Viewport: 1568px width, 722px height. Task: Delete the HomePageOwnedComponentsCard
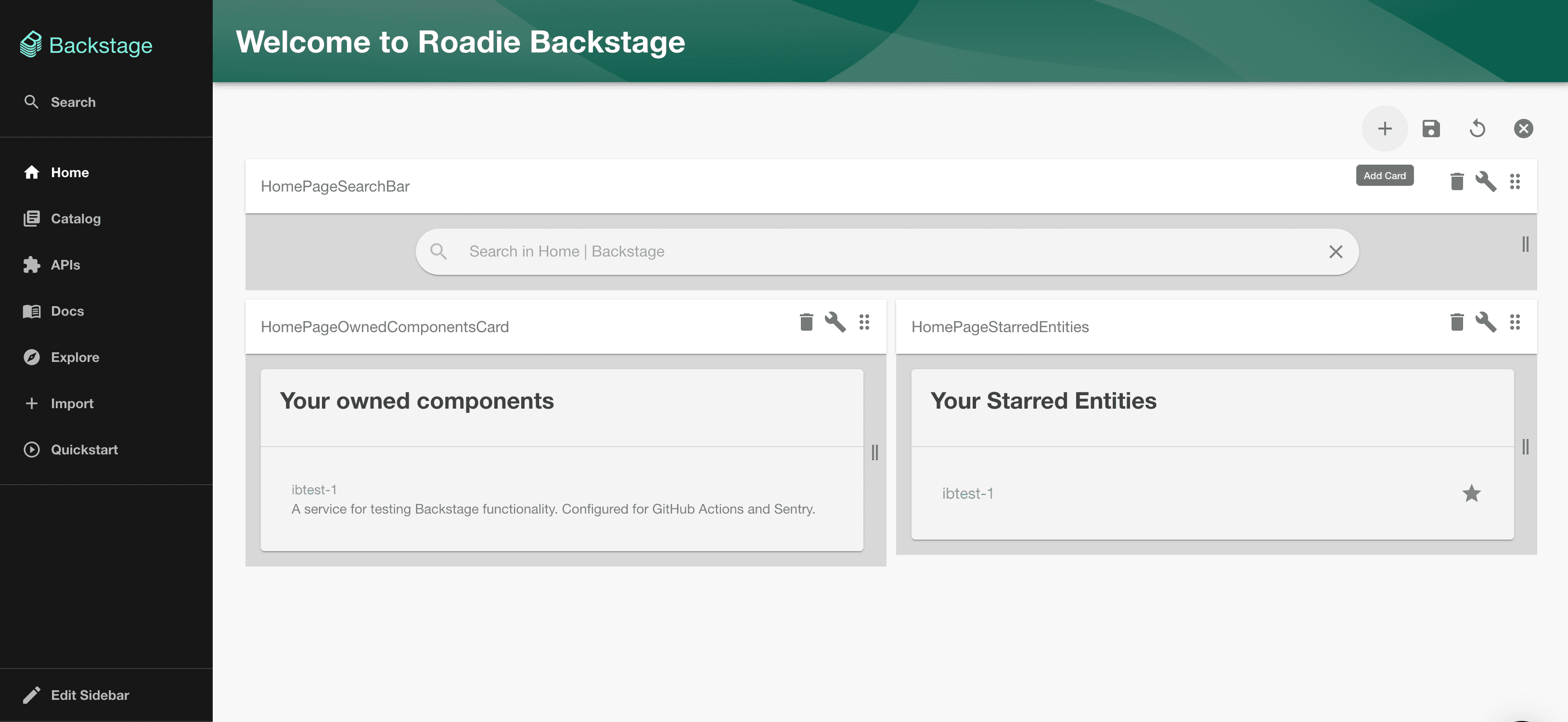807,322
